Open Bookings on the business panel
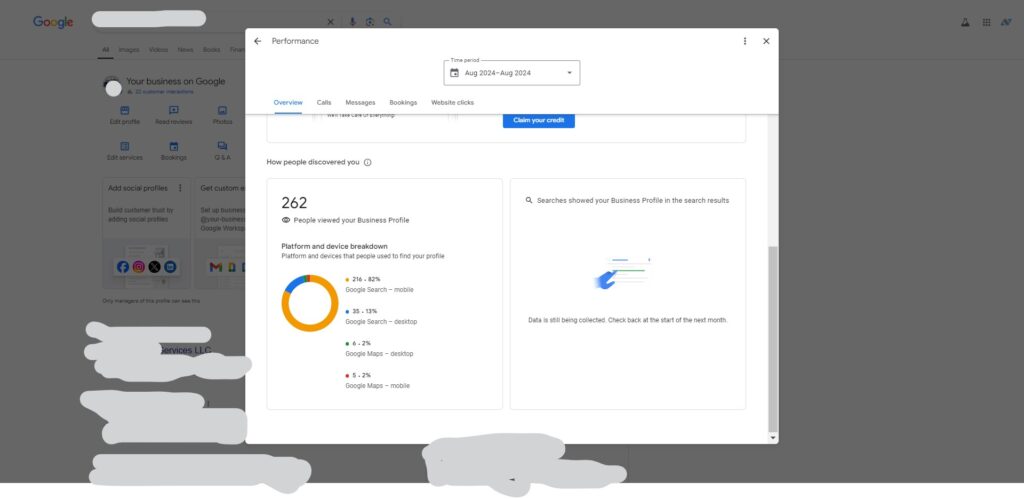 174,152
